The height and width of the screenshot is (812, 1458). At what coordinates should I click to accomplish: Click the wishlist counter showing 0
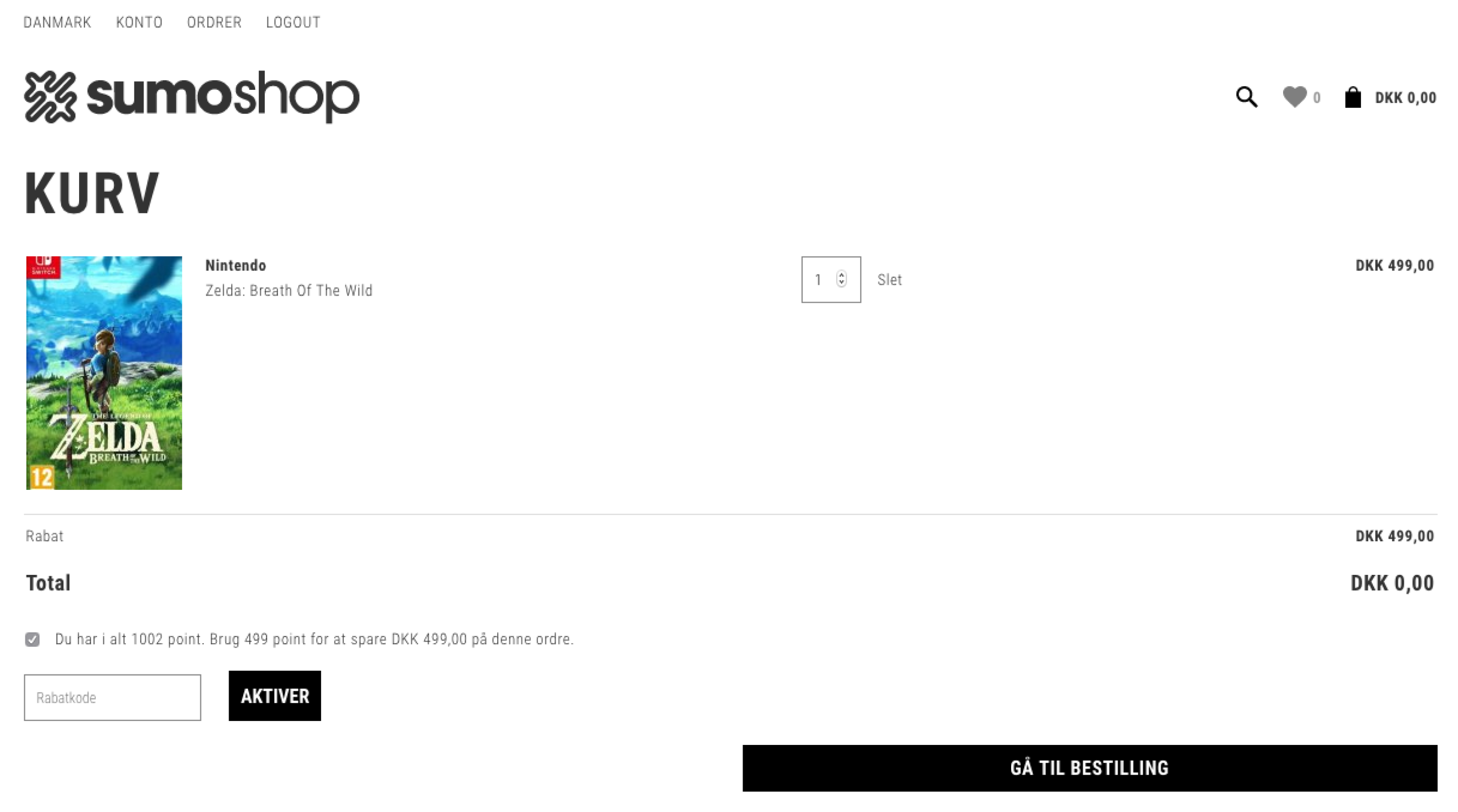coord(1317,98)
